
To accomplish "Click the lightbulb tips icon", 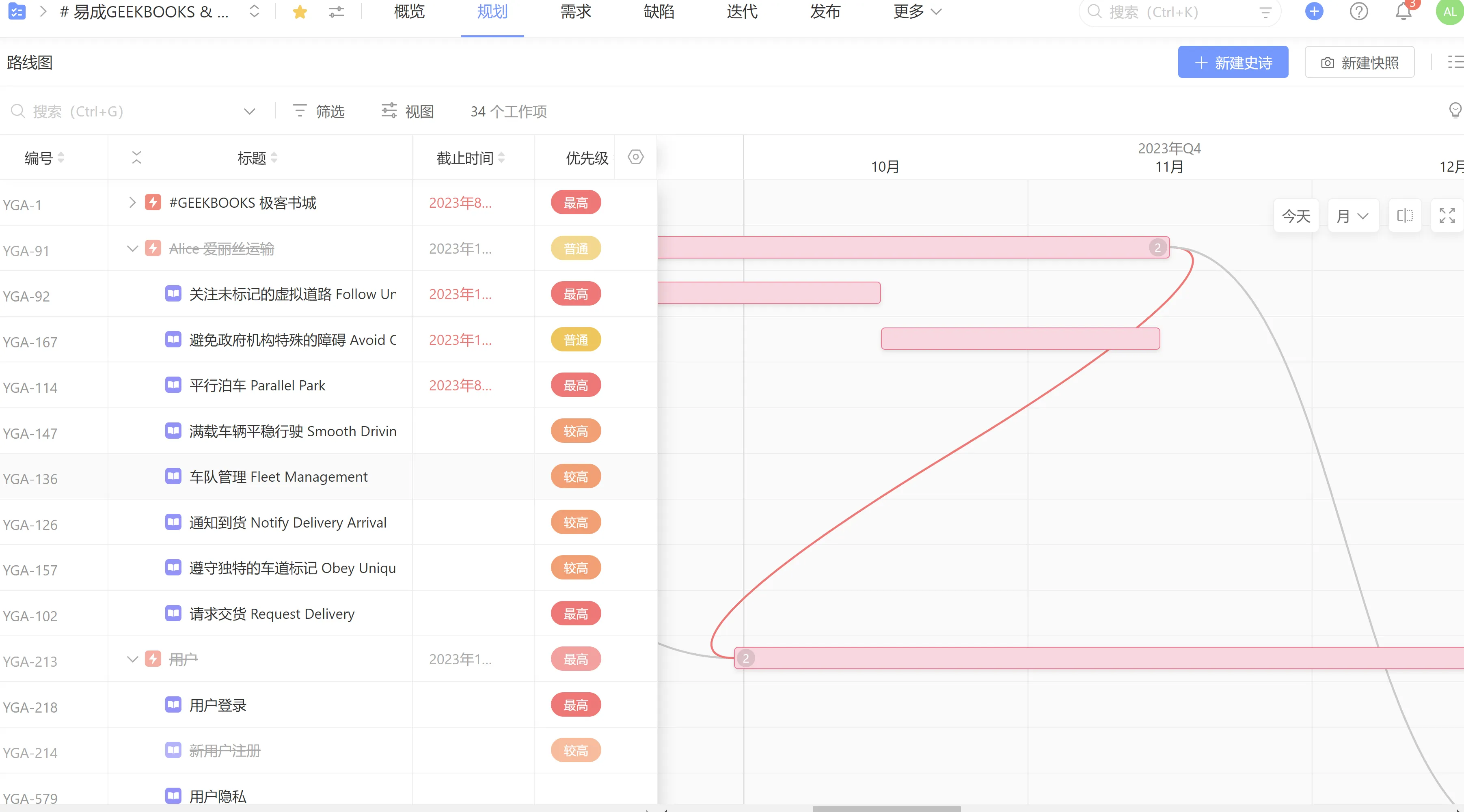I will pyautogui.click(x=1455, y=110).
